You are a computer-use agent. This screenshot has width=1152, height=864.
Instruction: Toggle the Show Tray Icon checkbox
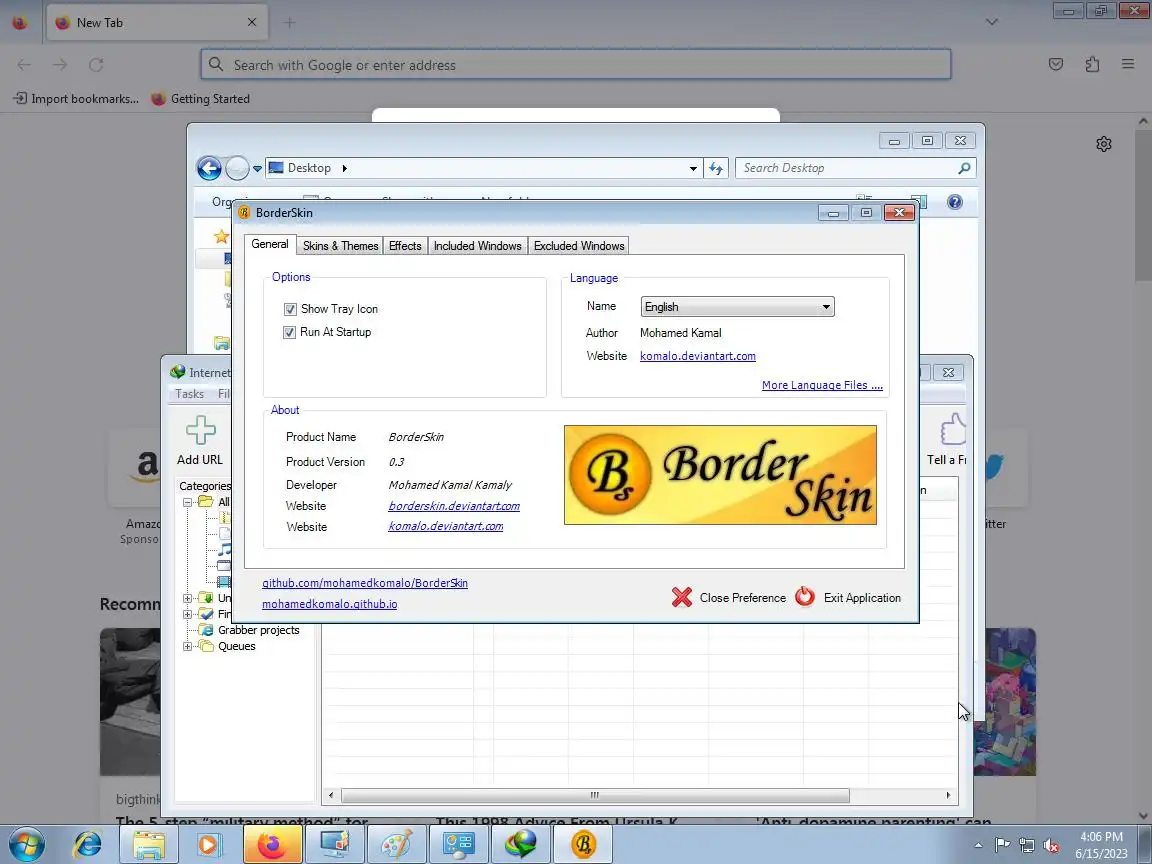click(x=290, y=309)
